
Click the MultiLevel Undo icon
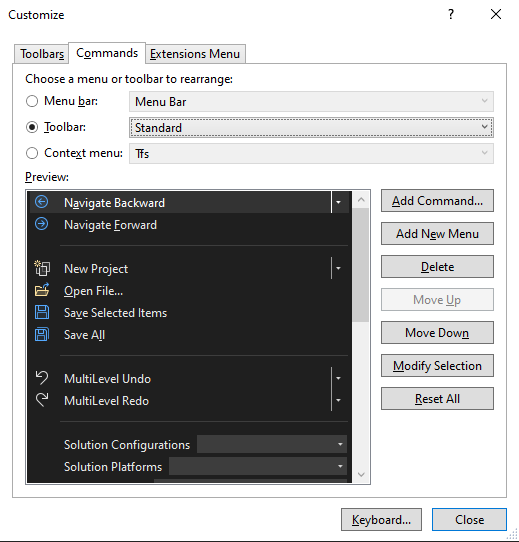click(x=42, y=377)
